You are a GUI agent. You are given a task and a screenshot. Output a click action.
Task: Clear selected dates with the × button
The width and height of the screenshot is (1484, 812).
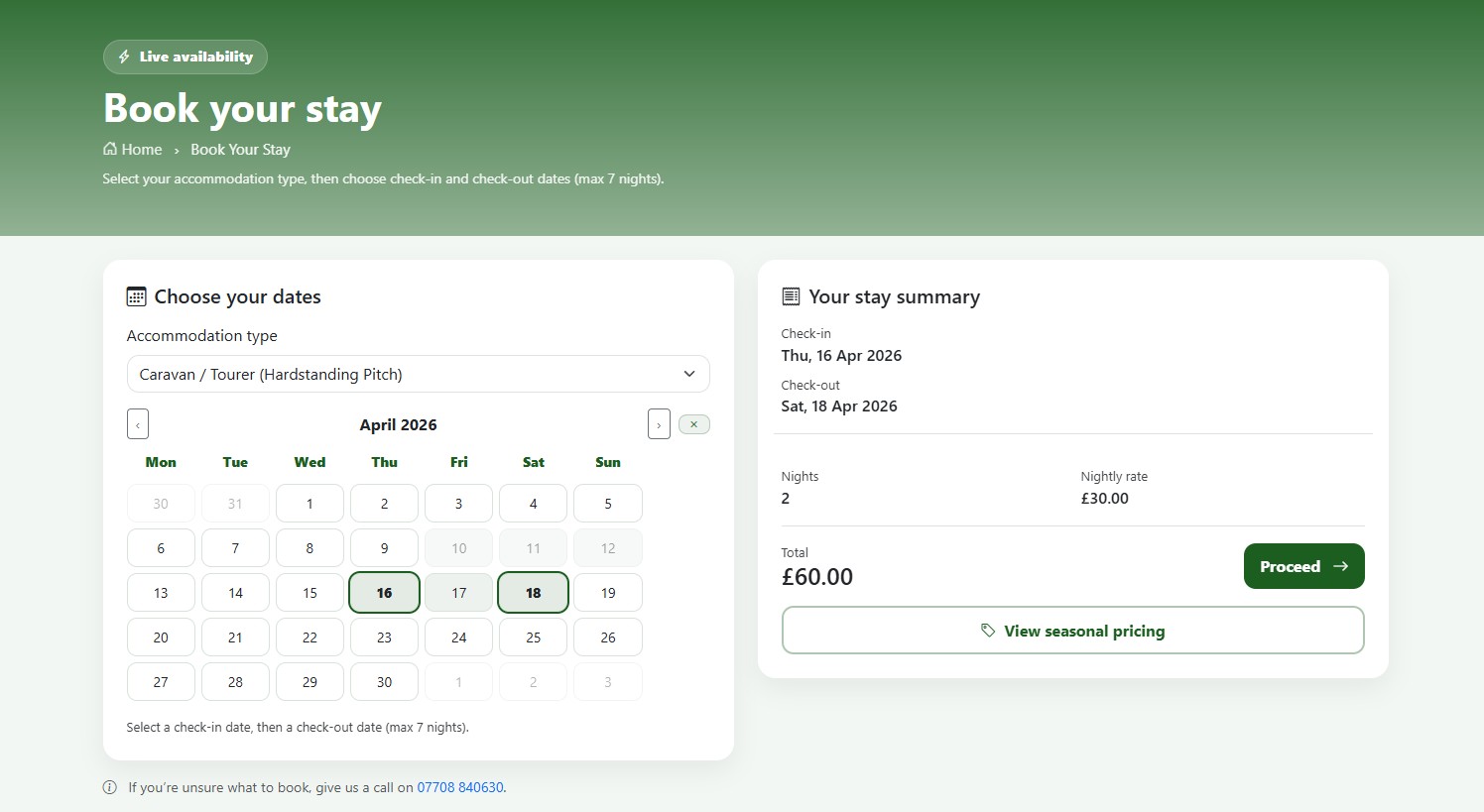point(693,423)
